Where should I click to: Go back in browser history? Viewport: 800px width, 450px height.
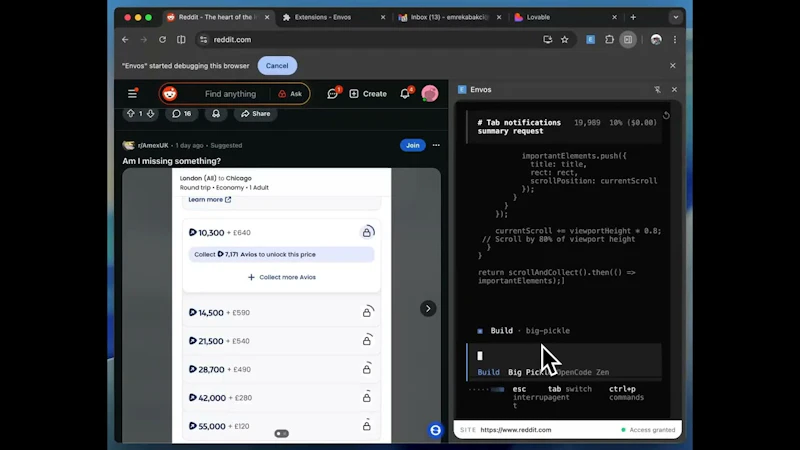(x=125, y=39)
